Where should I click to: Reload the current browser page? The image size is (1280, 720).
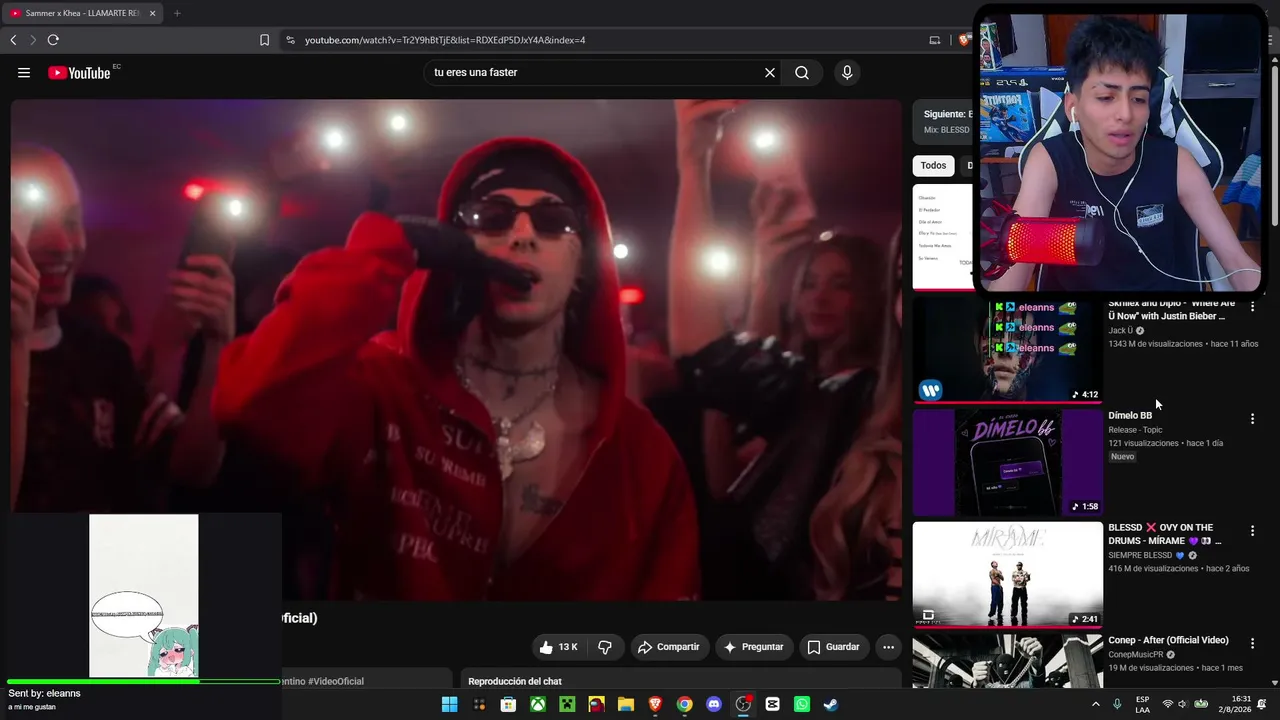point(53,40)
